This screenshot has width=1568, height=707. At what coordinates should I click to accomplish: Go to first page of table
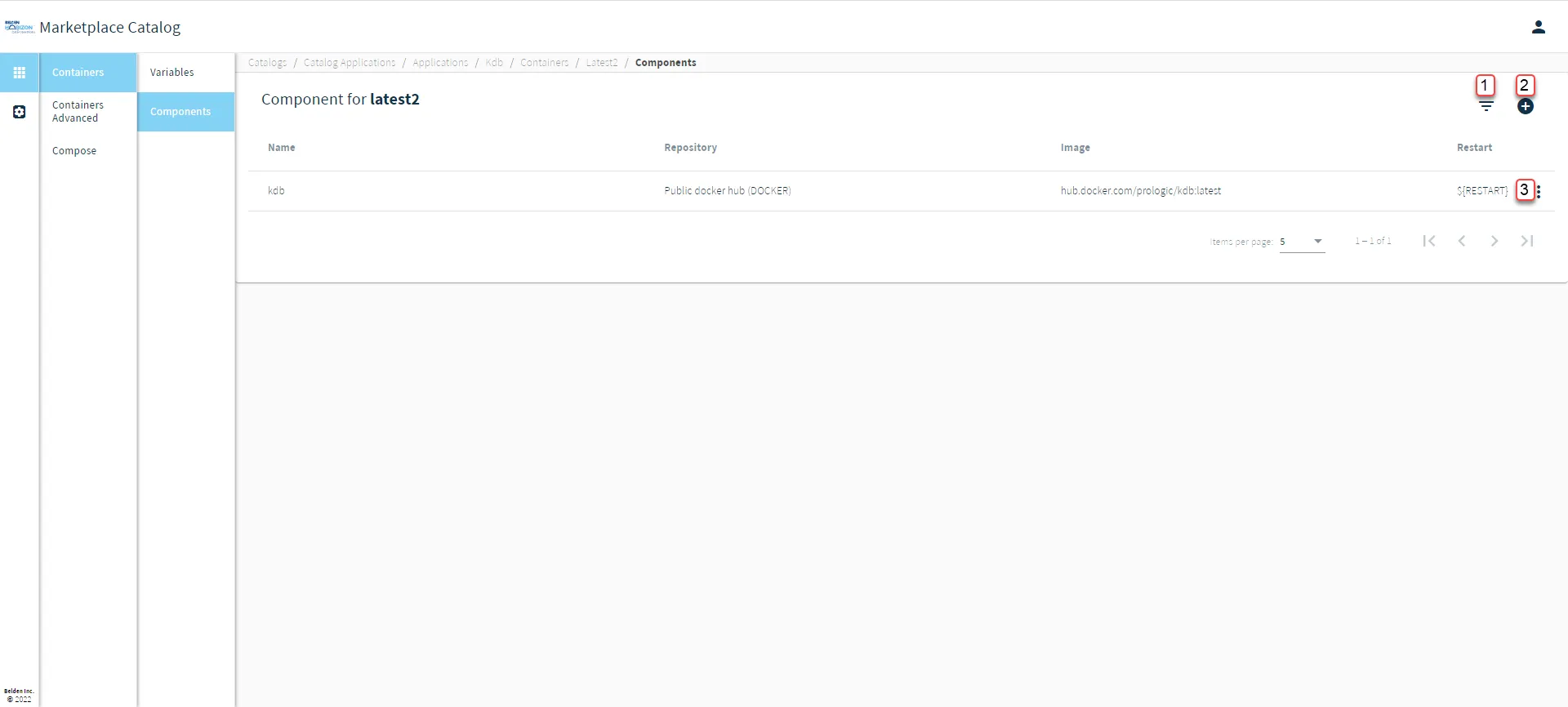pos(1429,241)
